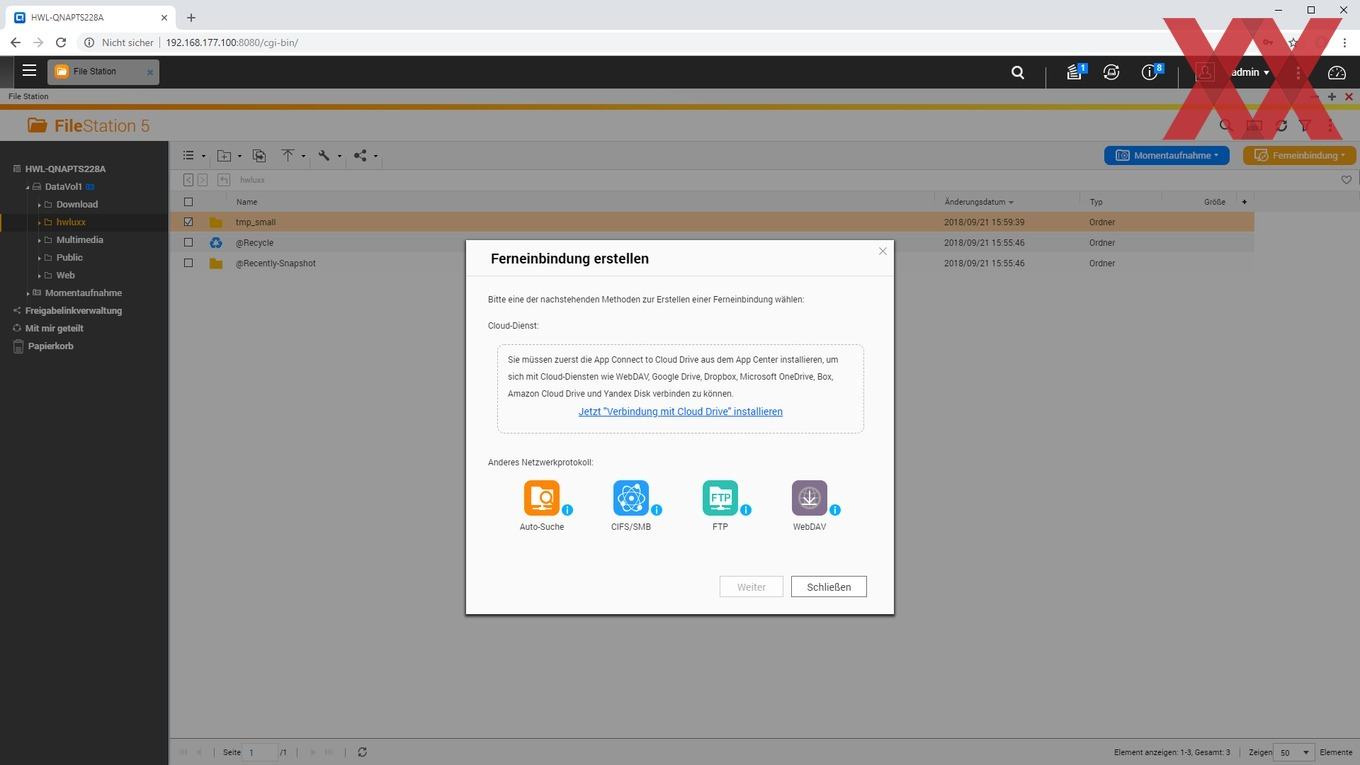Click the Schließen button
1360x765 pixels.
(828, 587)
